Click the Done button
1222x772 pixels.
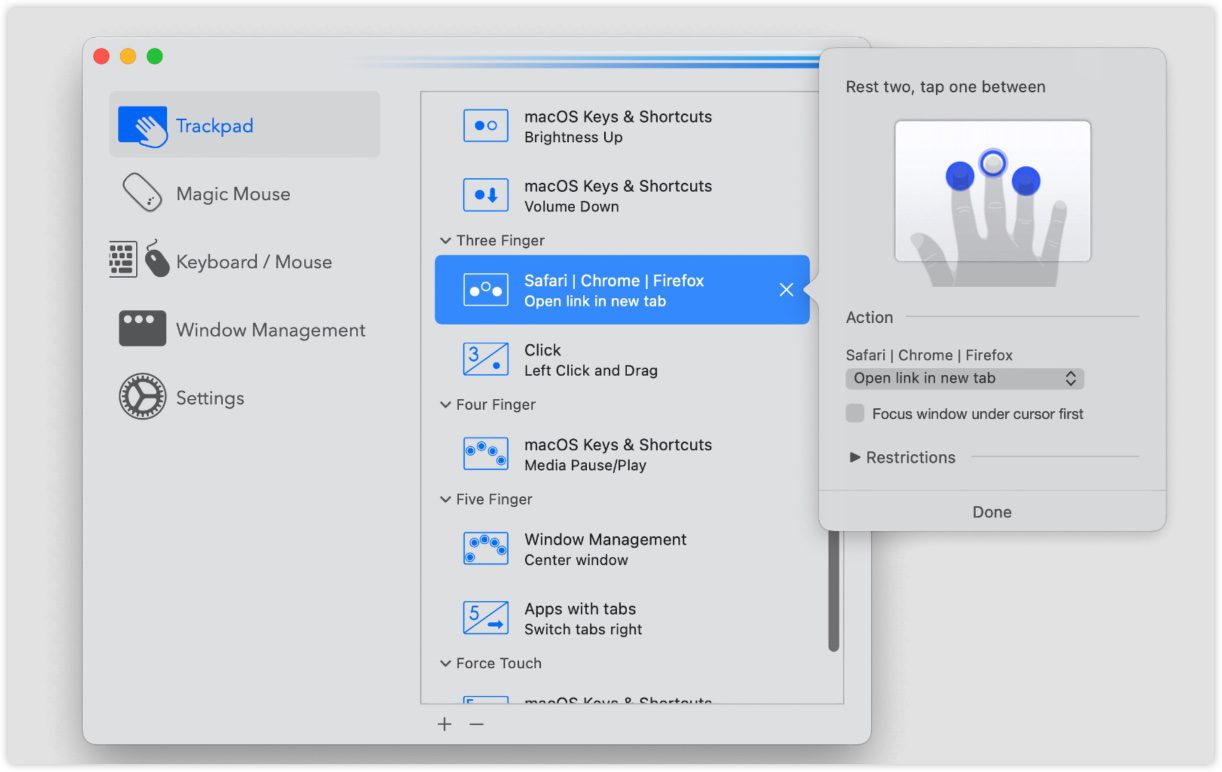click(x=992, y=511)
